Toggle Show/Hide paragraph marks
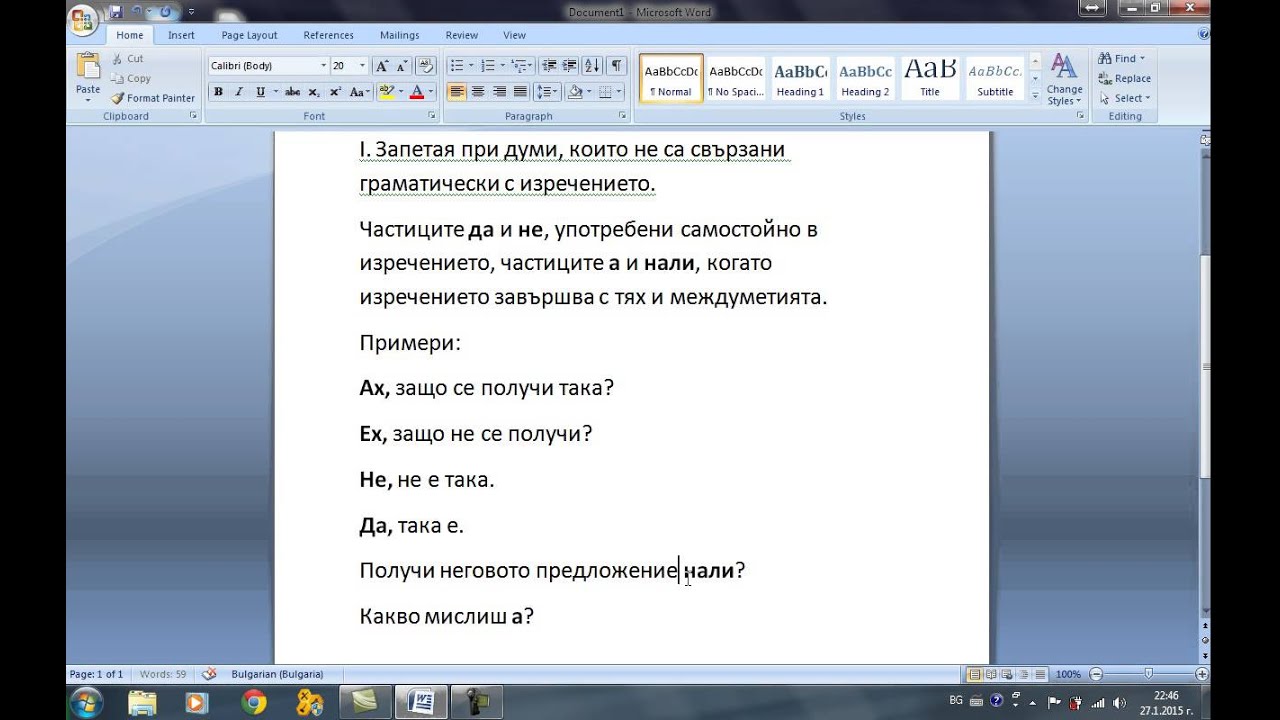1280x720 pixels. point(617,66)
